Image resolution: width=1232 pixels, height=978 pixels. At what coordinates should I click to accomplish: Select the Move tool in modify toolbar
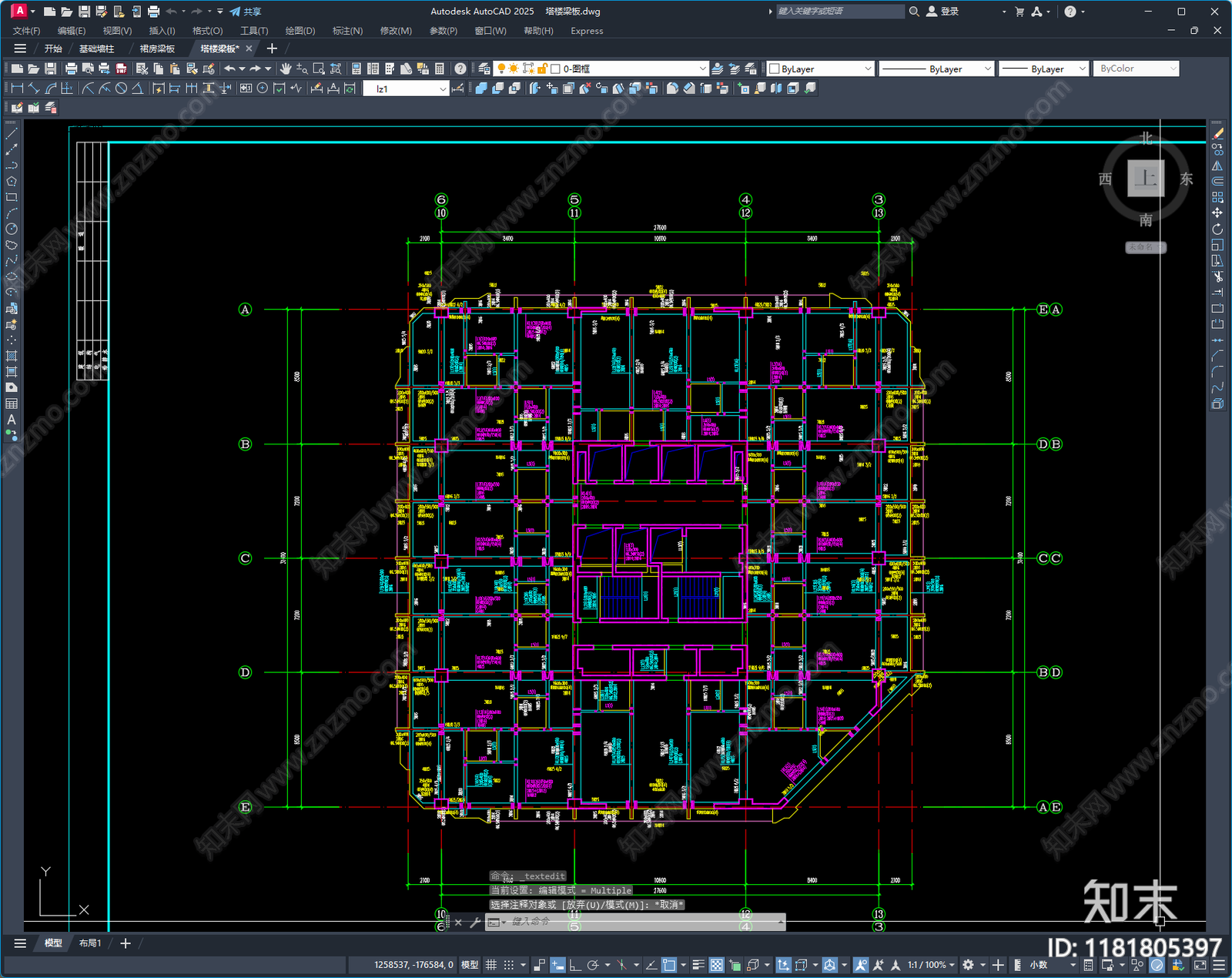coord(1217,213)
